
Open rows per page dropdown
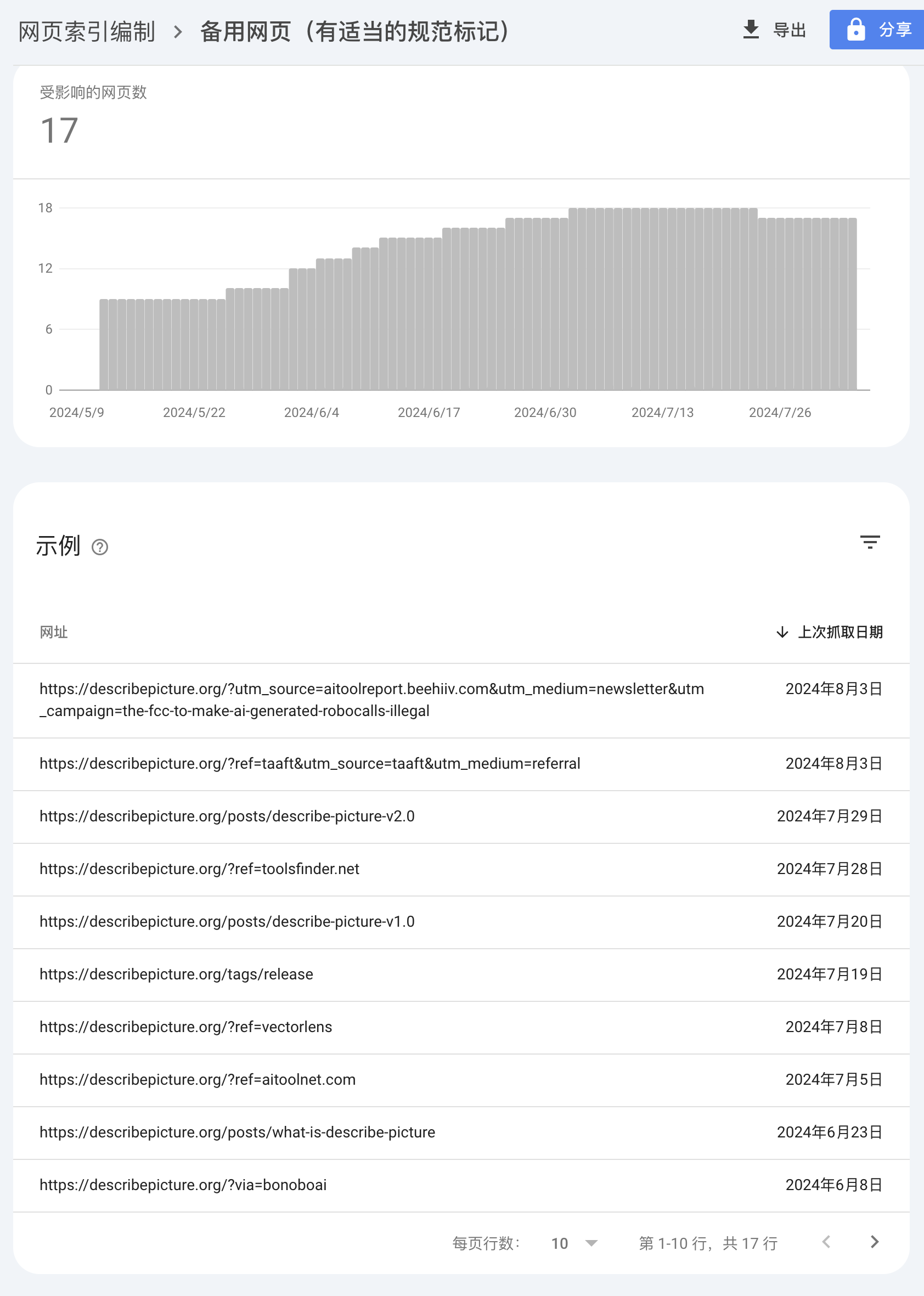[591, 1243]
